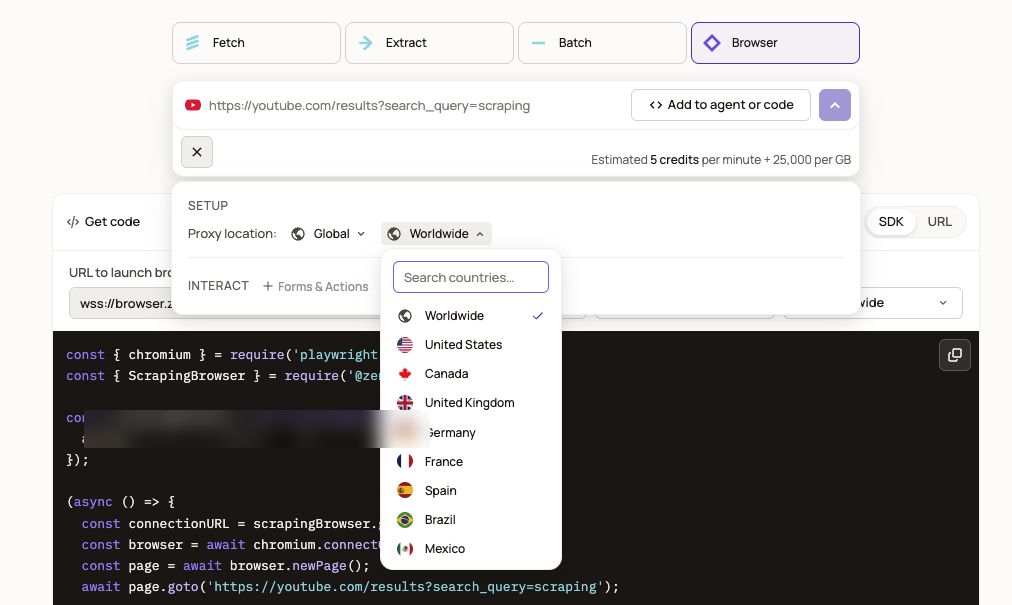This screenshot has height=605, width=1012.
Task: Click the SETUP section label
Action: (208, 205)
